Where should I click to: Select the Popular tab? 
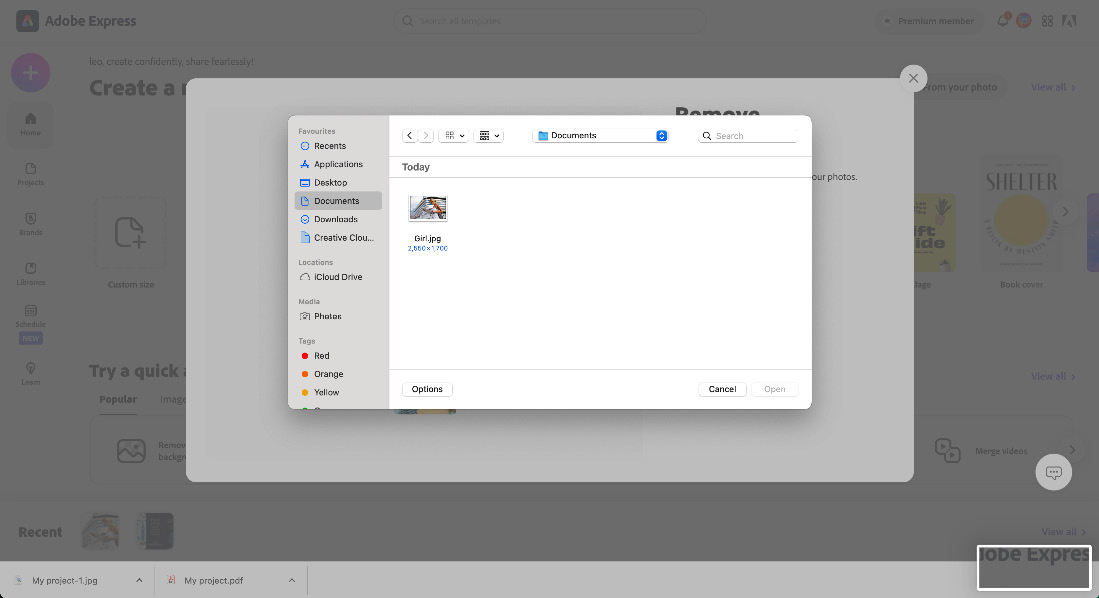[x=118, y=400]
